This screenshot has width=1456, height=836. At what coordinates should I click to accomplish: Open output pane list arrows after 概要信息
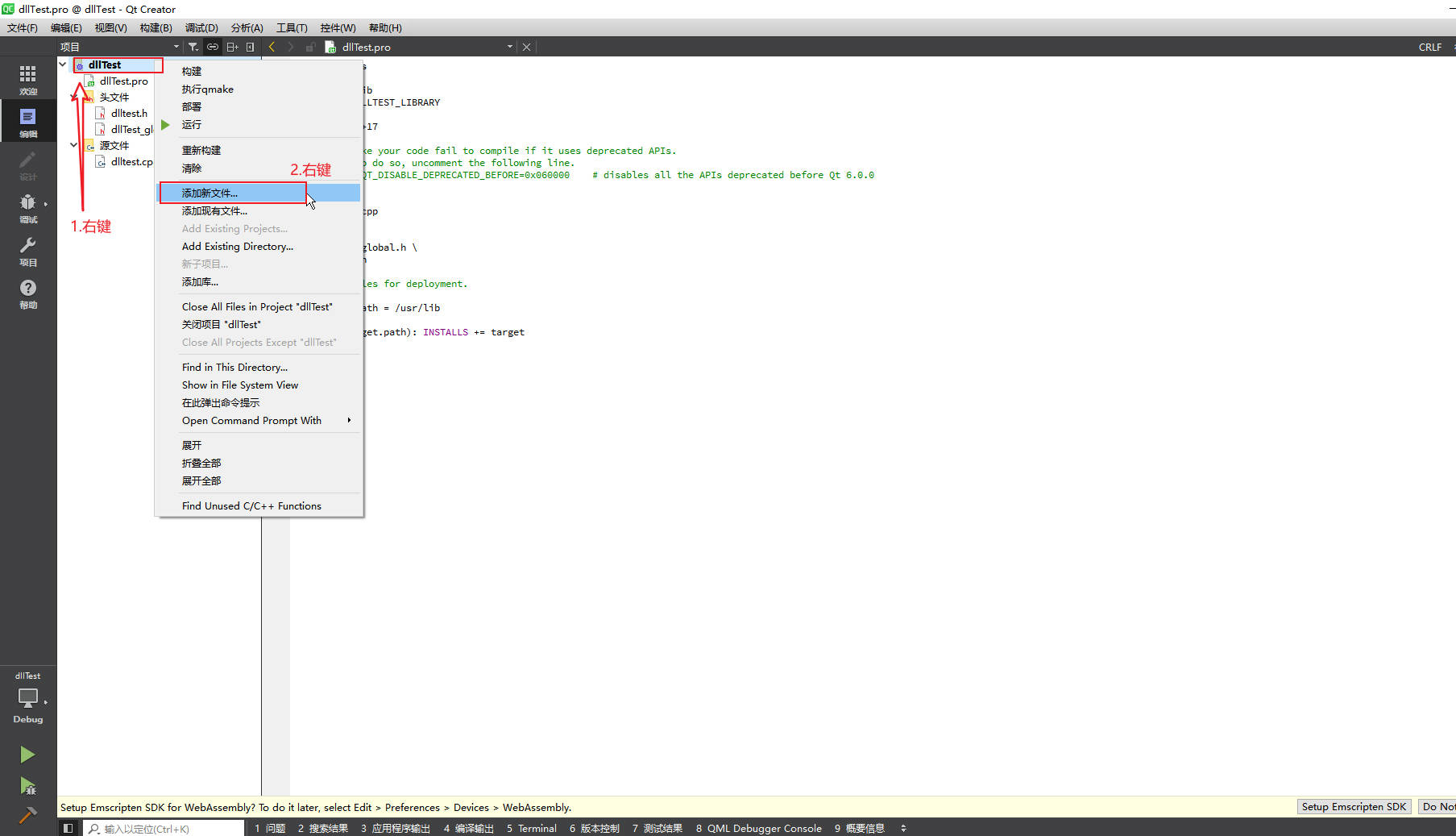[903, 828]
